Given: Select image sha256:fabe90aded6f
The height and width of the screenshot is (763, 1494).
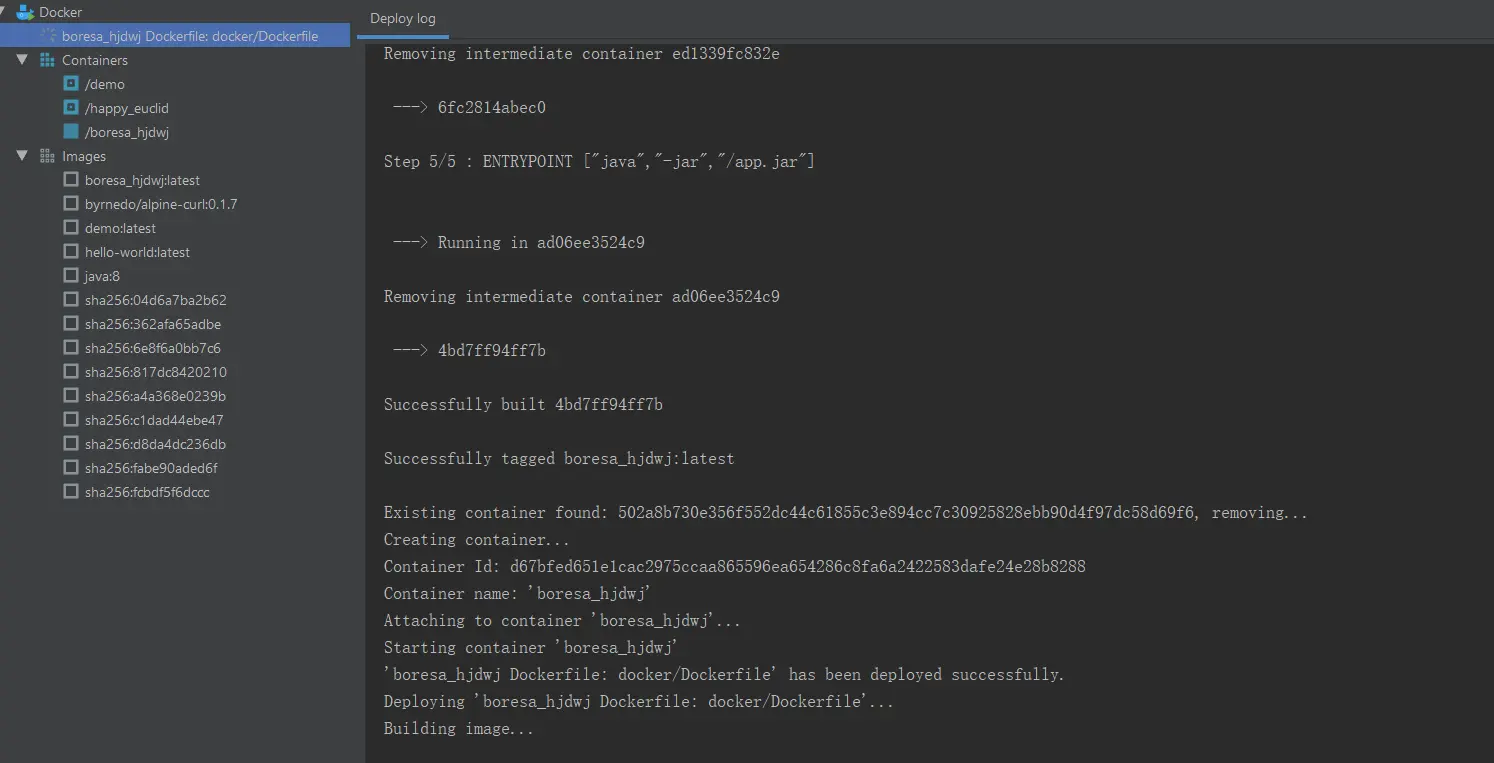Looking at the screenshot, I should pos(151,468).
